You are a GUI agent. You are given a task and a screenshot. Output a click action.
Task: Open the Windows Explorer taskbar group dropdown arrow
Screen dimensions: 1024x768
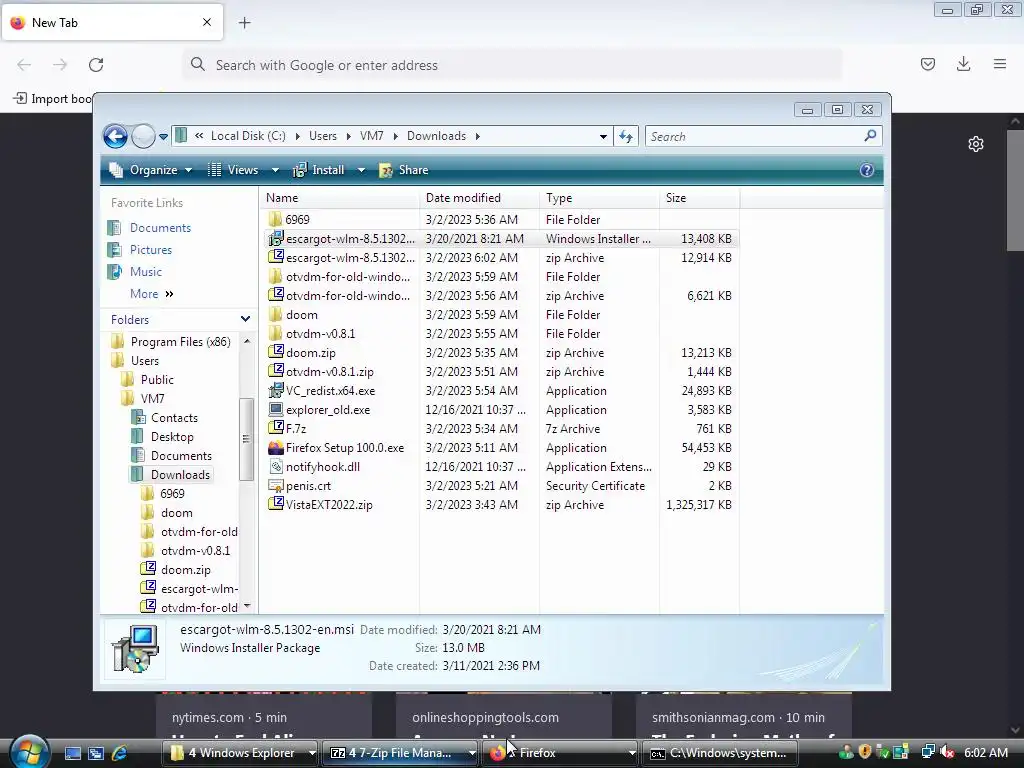pyautogui.click(x=312, y=753)
